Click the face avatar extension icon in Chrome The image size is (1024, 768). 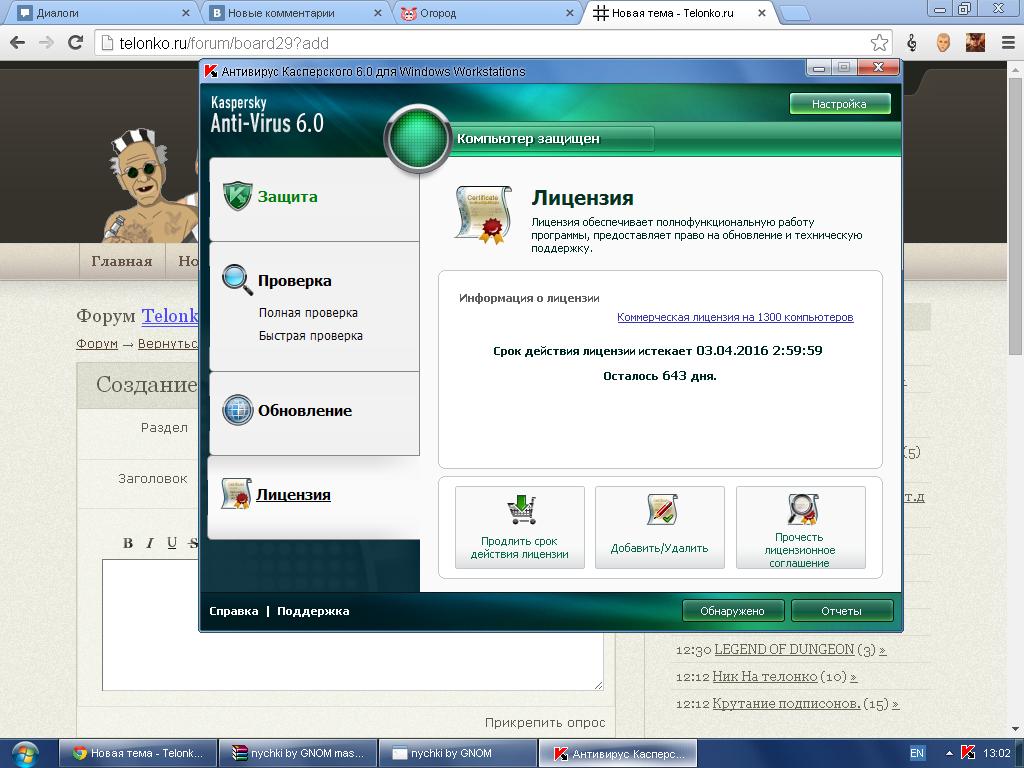click(943, 43)
